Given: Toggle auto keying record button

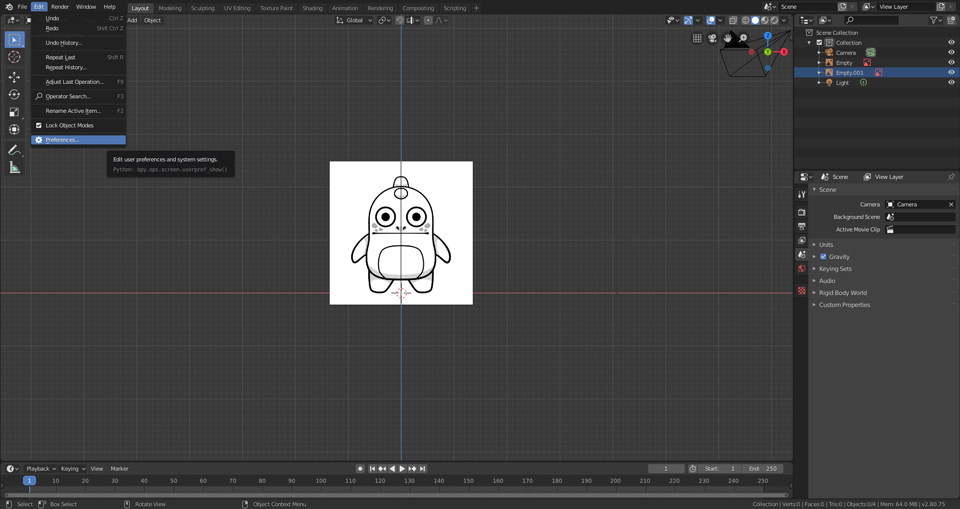Looking at the screenshot, I should pos(360,469).
